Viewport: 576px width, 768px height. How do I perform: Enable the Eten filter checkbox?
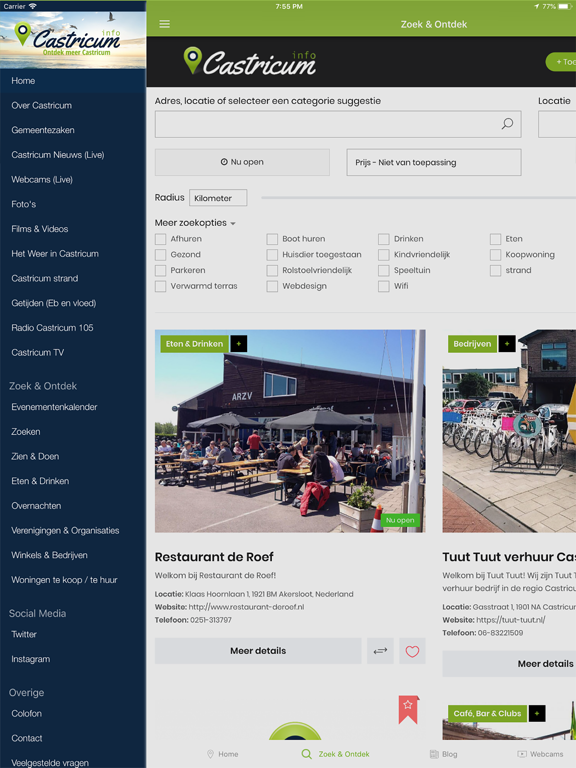[495, 239]
